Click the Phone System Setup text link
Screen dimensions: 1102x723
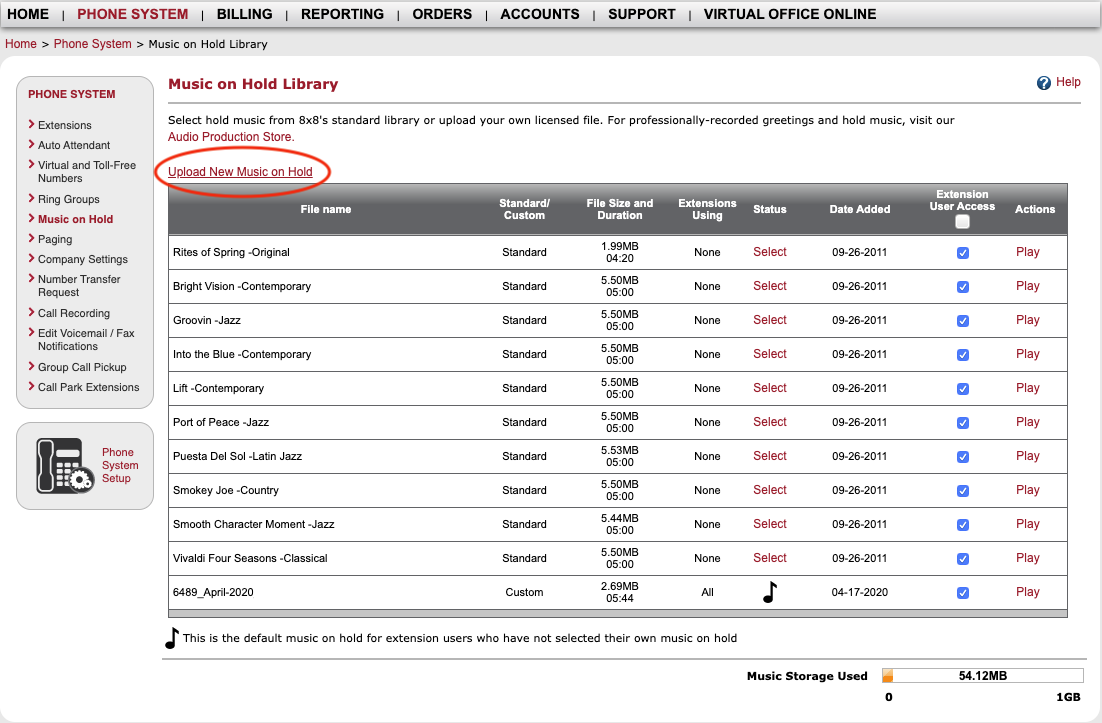pyautogui.click(x=119, y=465)
